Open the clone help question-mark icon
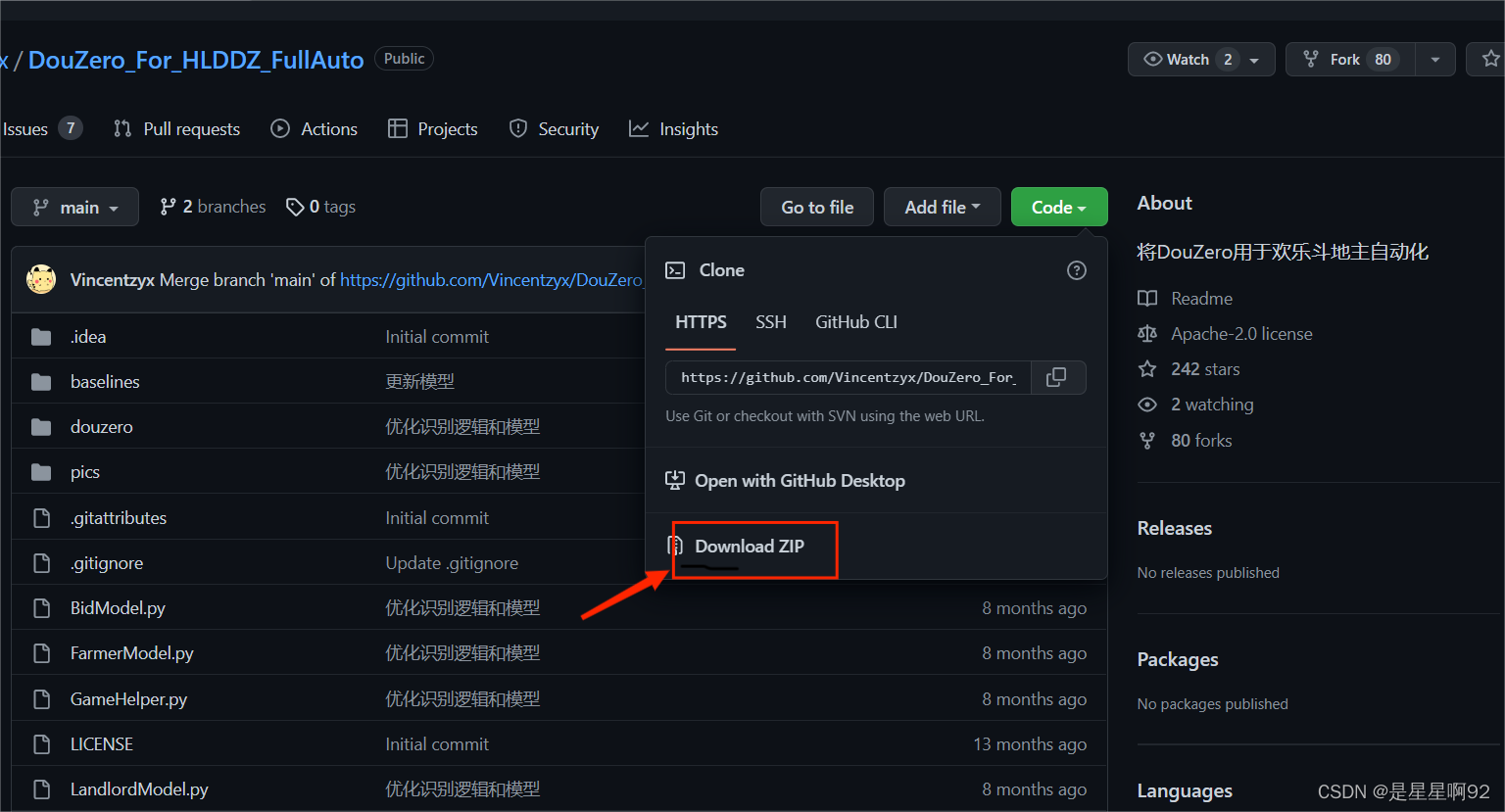The height and width of the screenshot is (812, 1505). (1076, 270)
